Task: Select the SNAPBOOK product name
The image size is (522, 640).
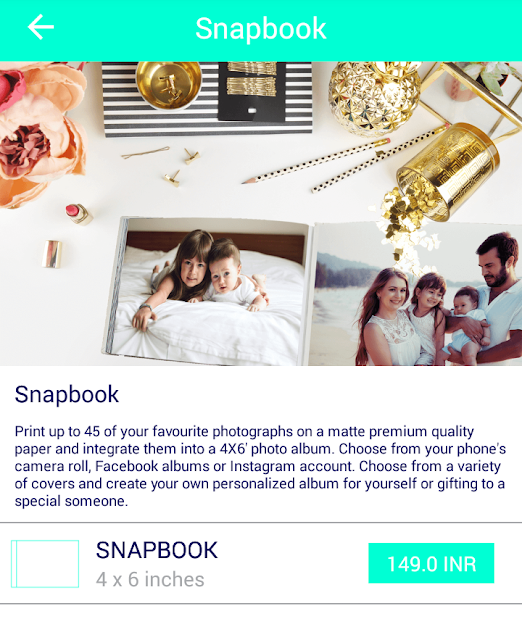Action: click(157, 550)
